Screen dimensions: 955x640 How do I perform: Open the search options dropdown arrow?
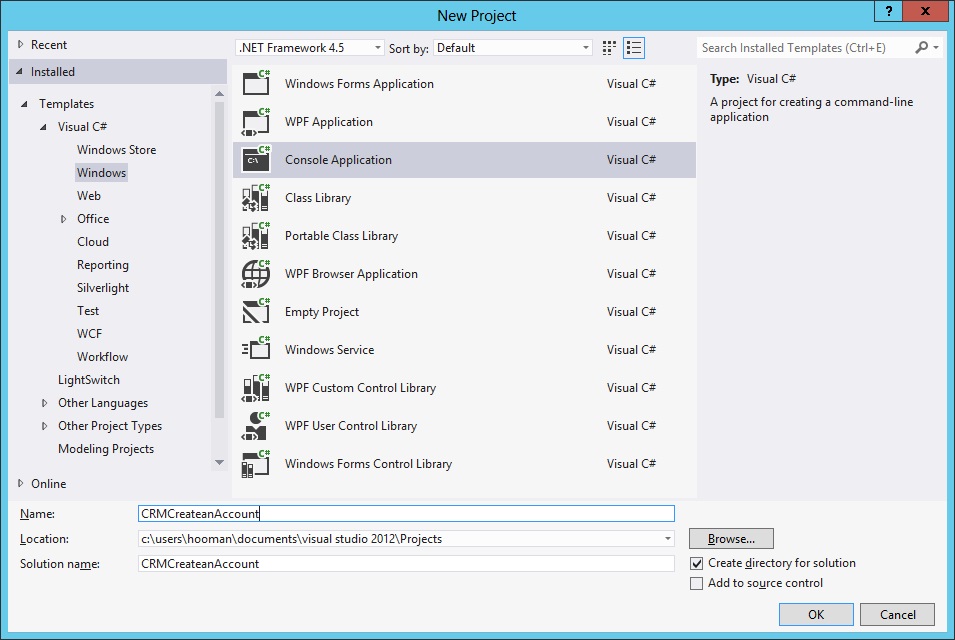[x=936, y=47]
